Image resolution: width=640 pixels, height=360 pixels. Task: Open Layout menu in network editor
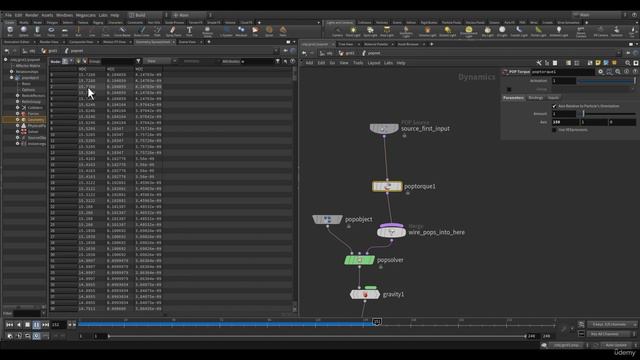point(373,63)
